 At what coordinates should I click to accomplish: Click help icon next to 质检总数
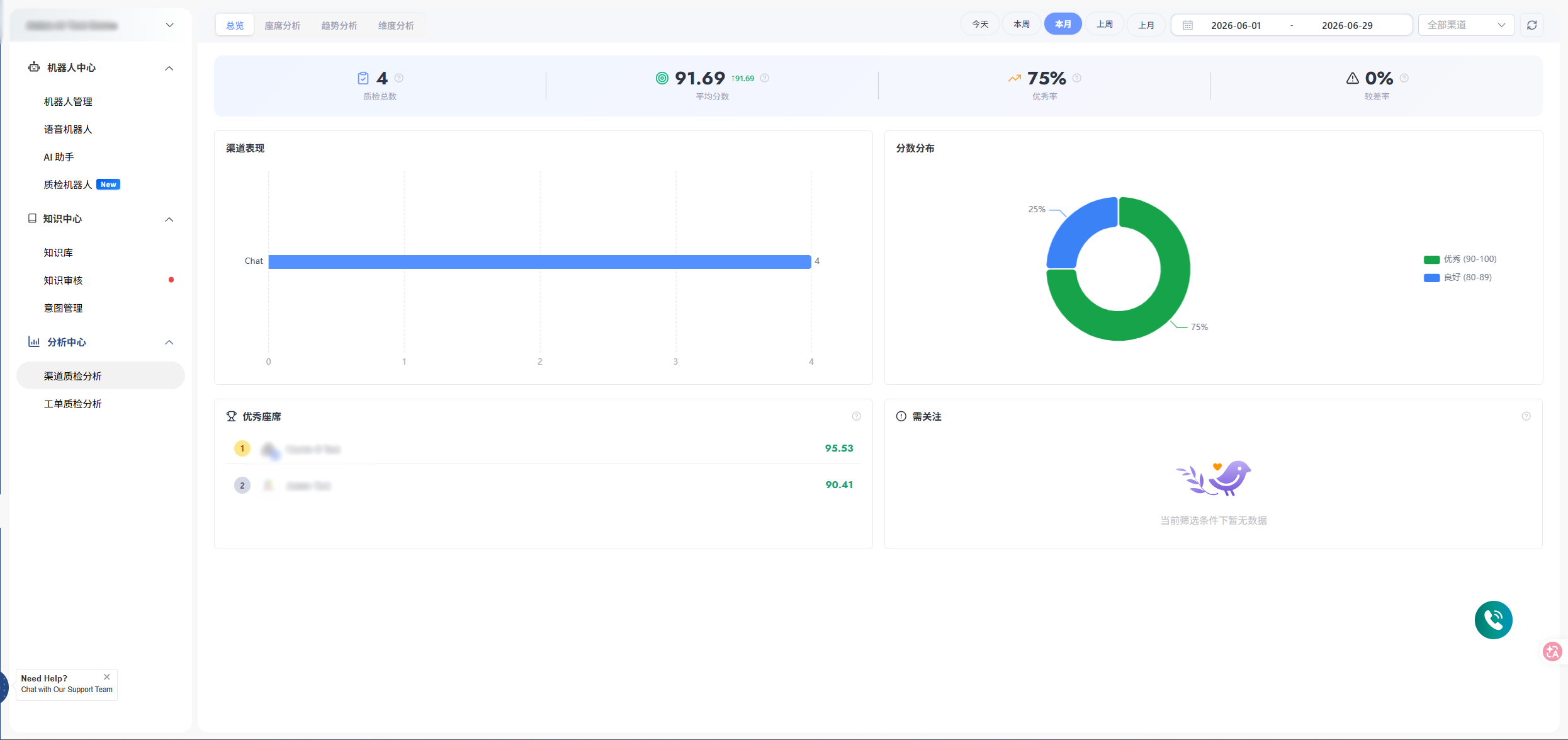coord(399,78)
